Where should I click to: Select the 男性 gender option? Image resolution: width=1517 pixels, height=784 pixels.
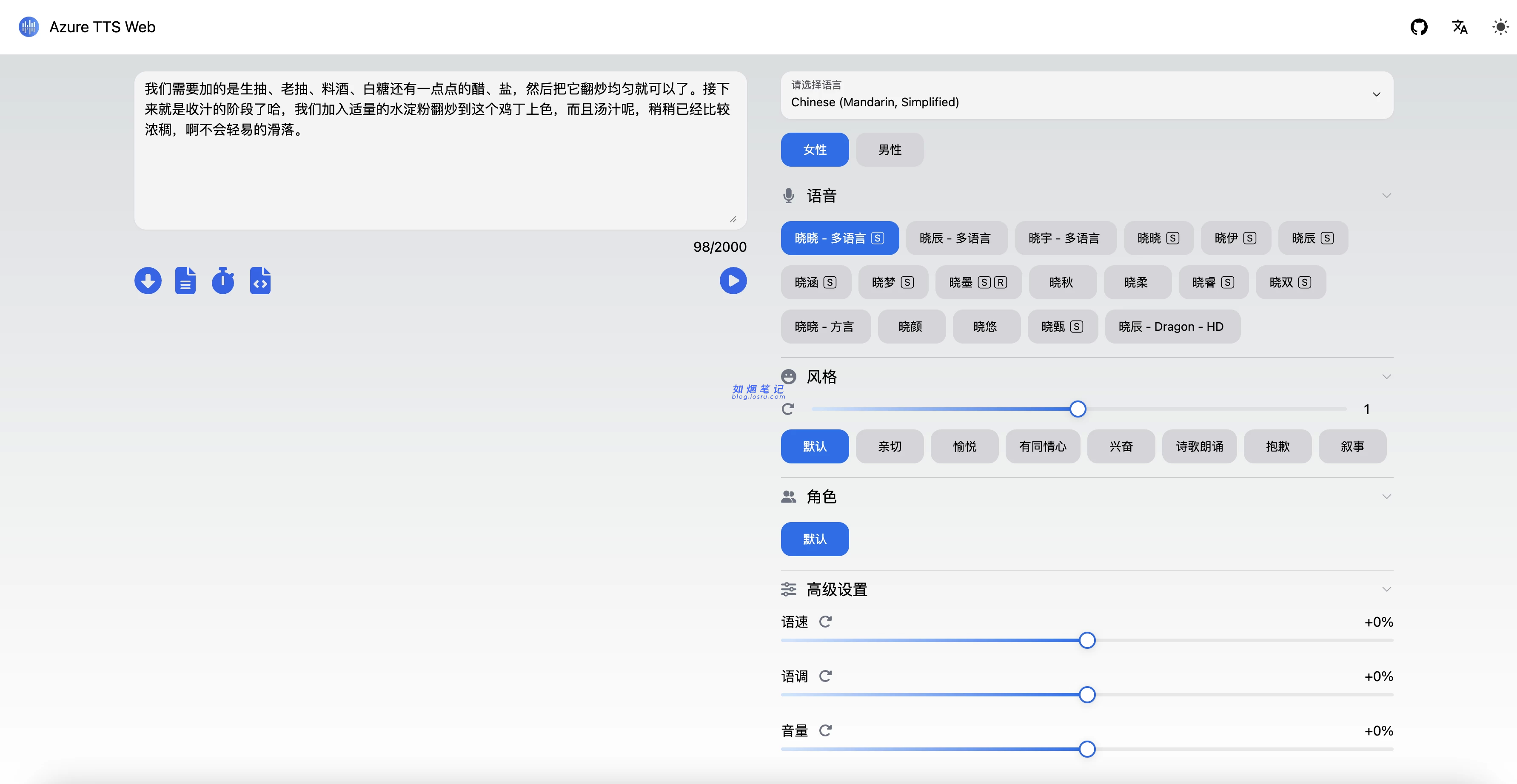tap(889, 150)
